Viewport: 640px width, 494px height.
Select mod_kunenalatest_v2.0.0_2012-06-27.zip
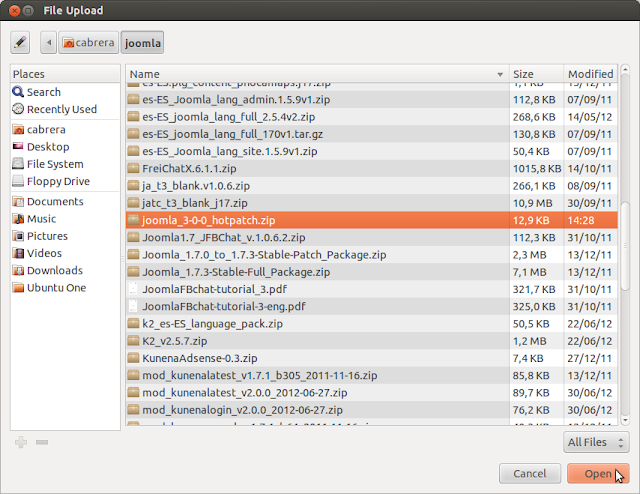coord(371,393)
